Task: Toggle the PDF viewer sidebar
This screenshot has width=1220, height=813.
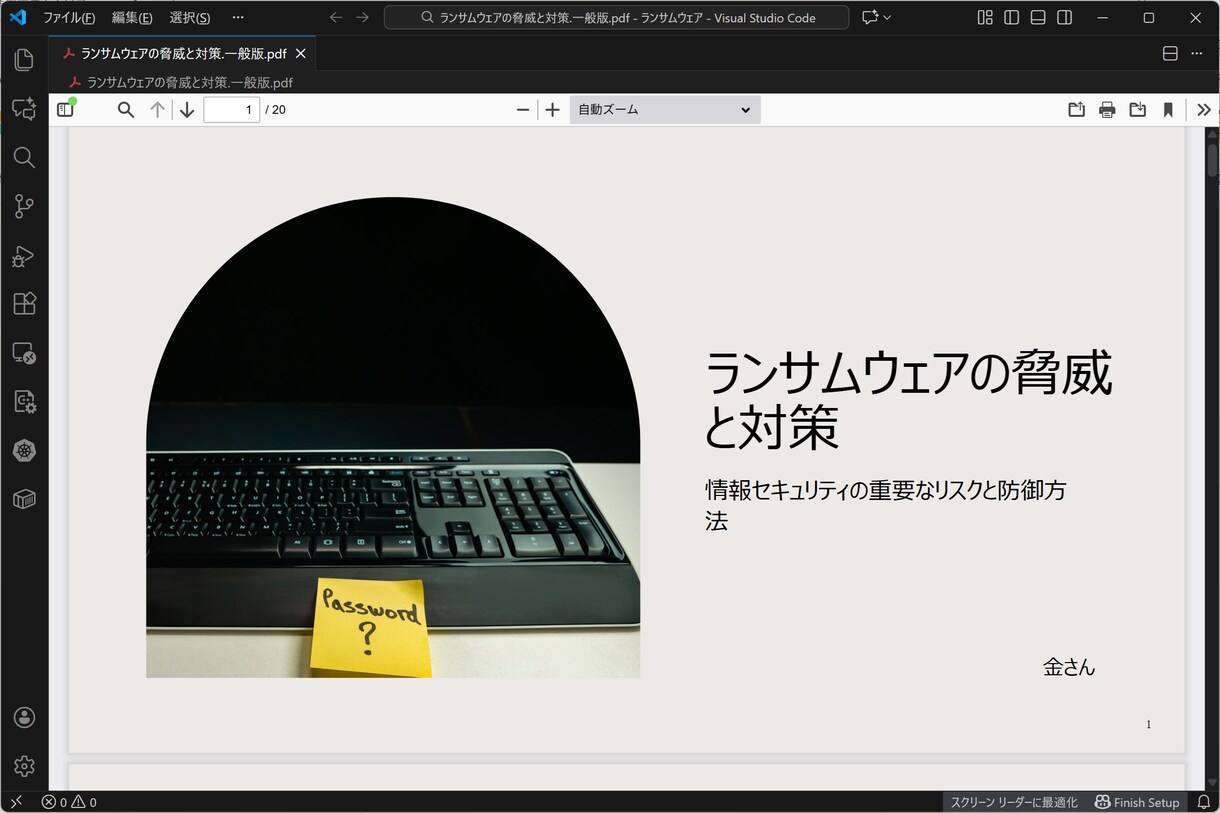Action: [x=66, y=110]
